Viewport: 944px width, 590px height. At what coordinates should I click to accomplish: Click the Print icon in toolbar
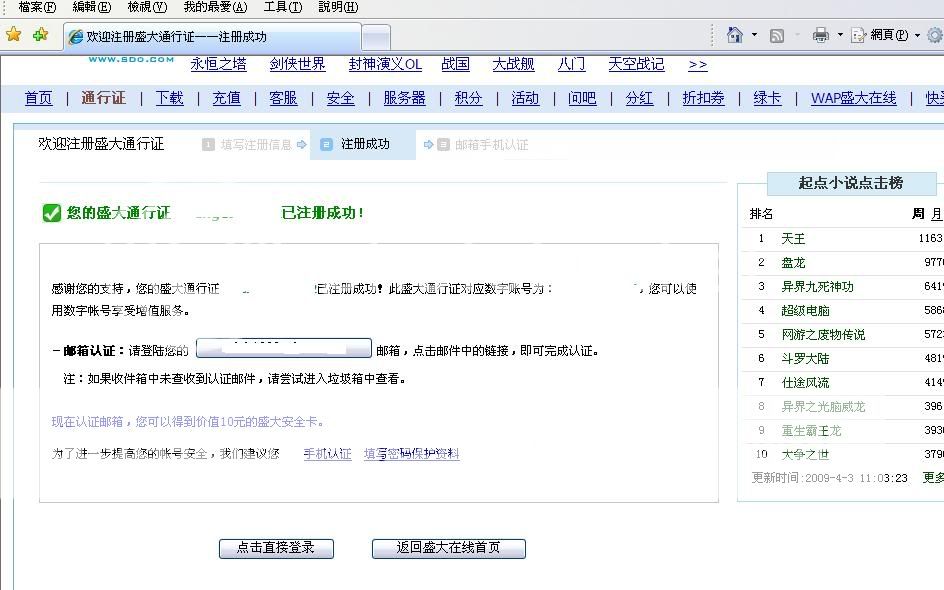point(821,35)
